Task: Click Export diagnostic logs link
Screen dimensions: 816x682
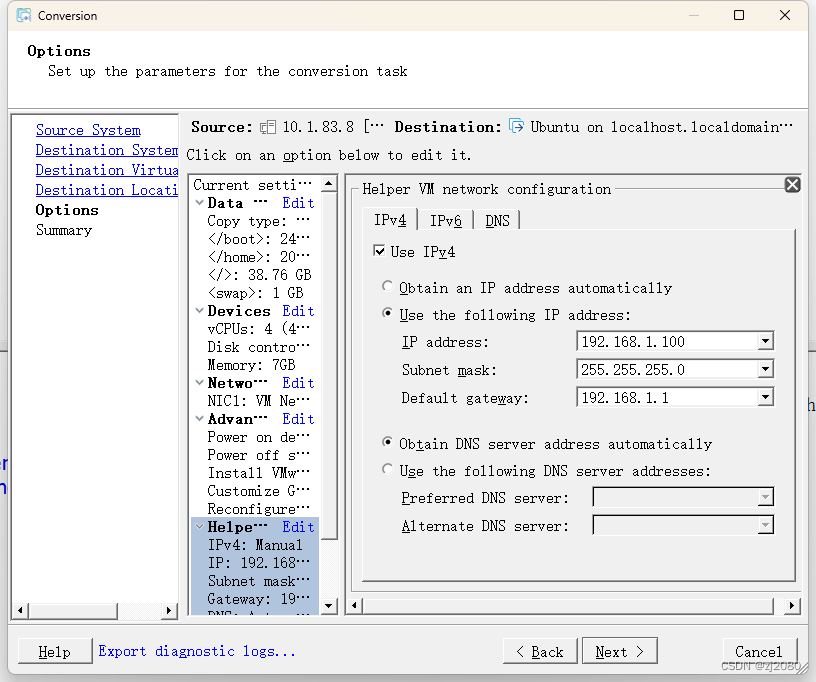Action: click(x=197, y=651)
